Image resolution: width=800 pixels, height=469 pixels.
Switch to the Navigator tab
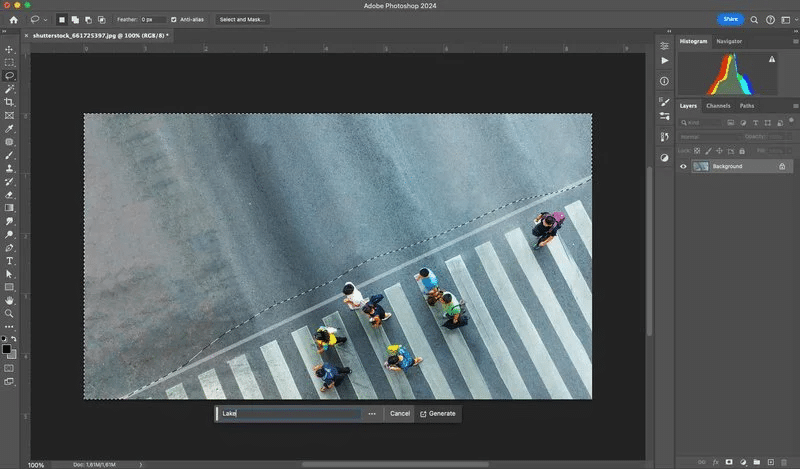pos(729,41)
